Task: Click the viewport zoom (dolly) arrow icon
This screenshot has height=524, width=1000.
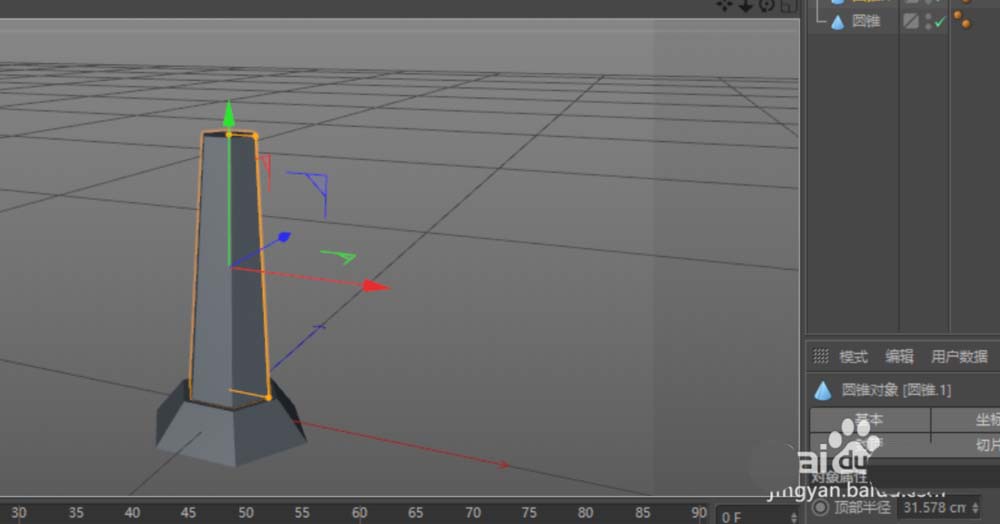Action: (746, 5)
